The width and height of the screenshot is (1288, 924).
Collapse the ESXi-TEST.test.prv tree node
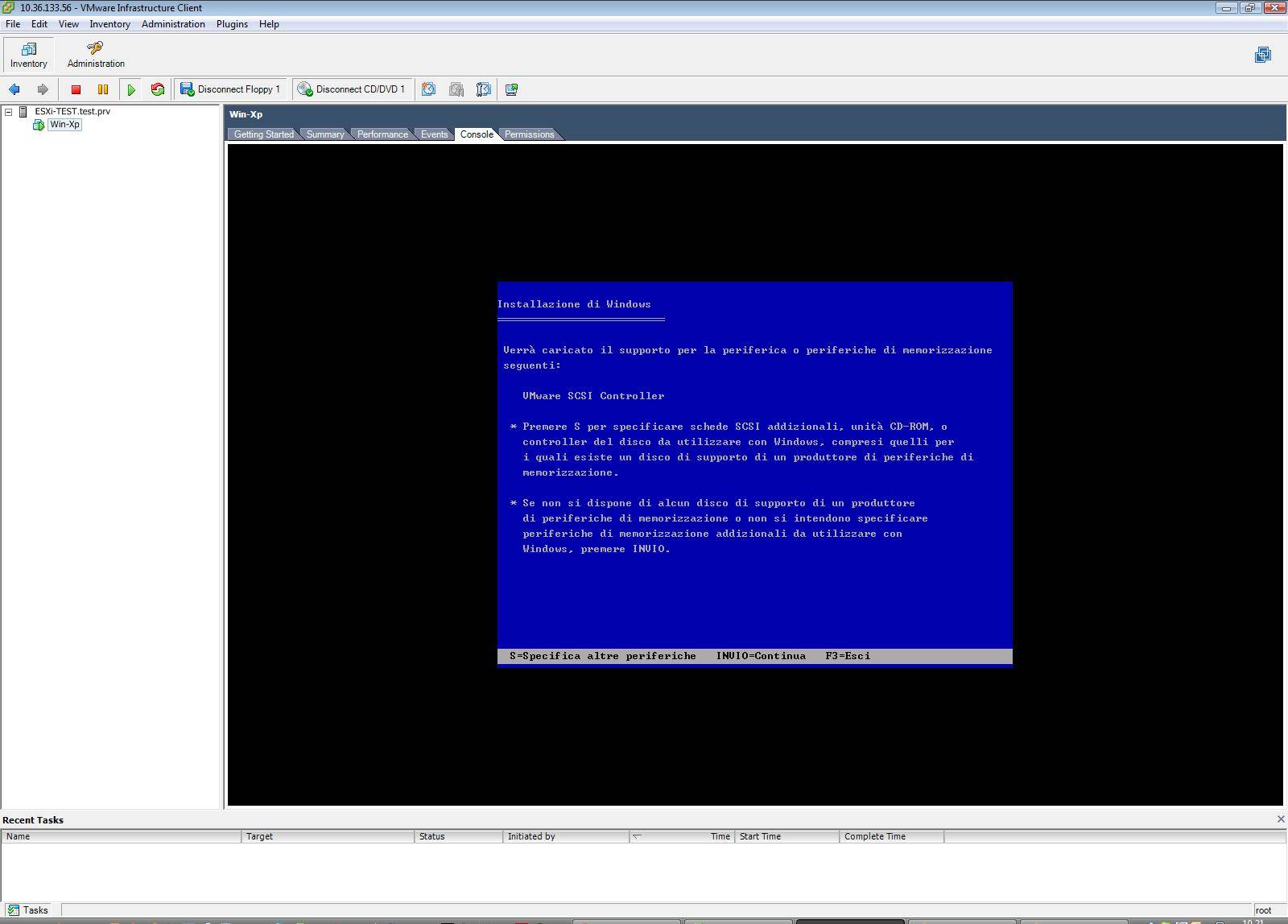[x=9, y=112]
